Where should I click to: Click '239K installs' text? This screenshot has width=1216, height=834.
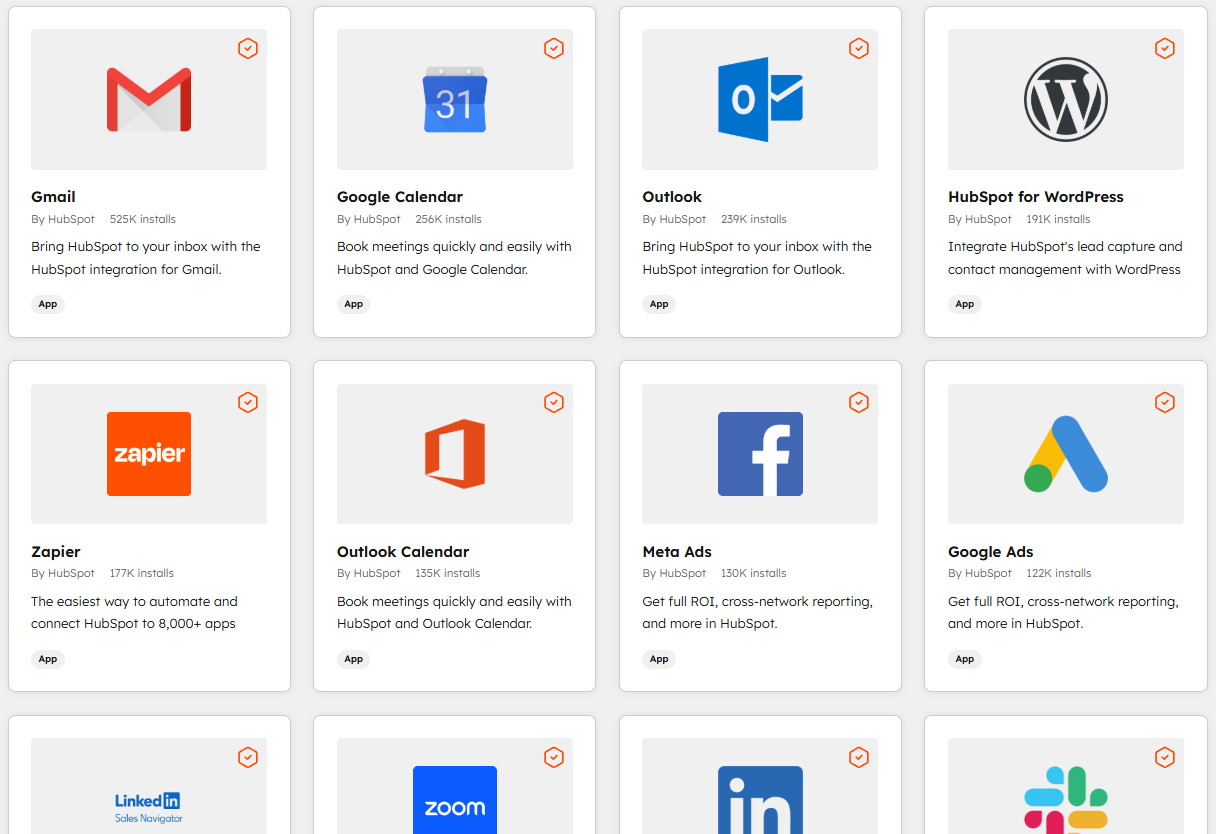pos(754,219)
